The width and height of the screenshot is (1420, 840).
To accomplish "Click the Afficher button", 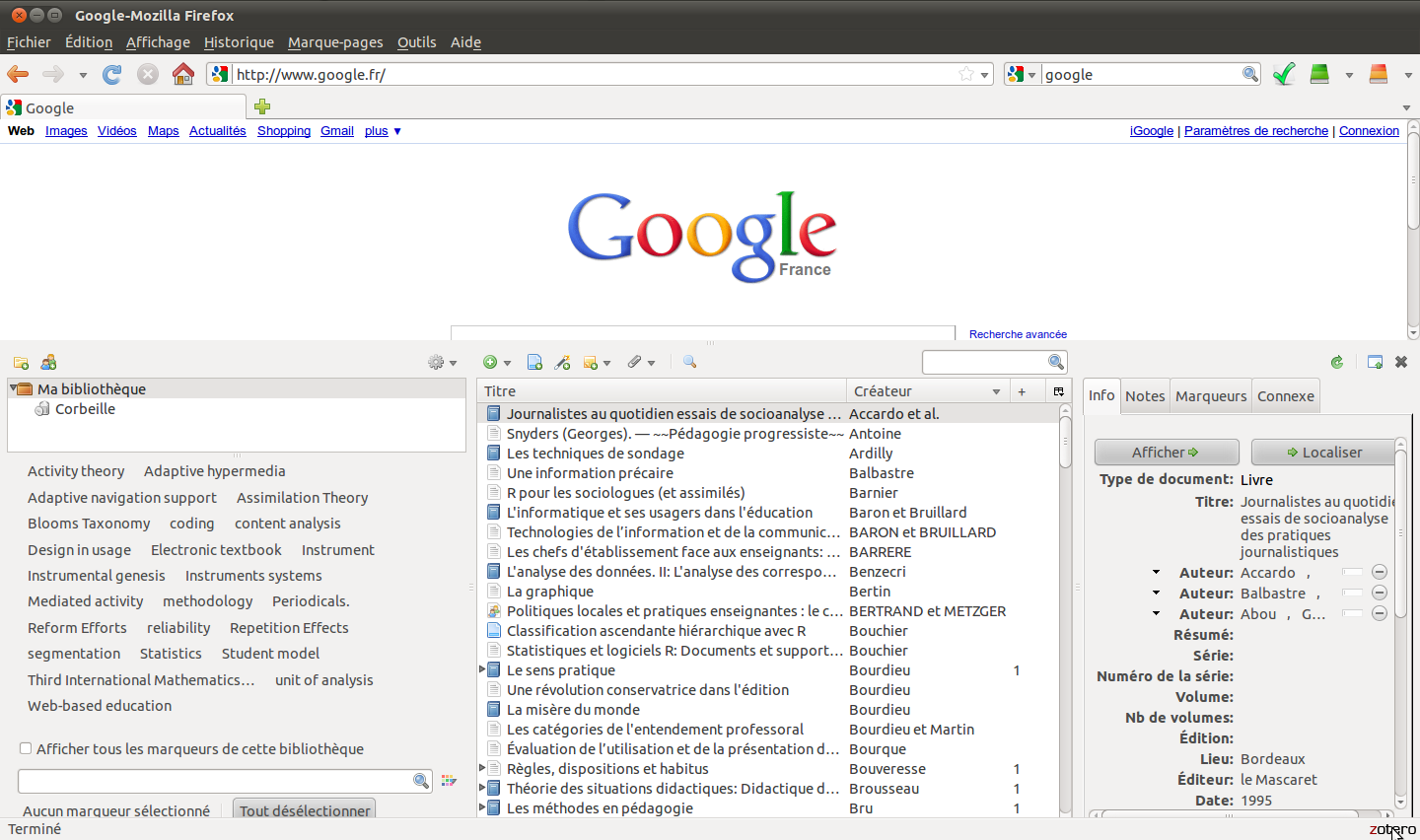I will click(x=1167, y=453).
